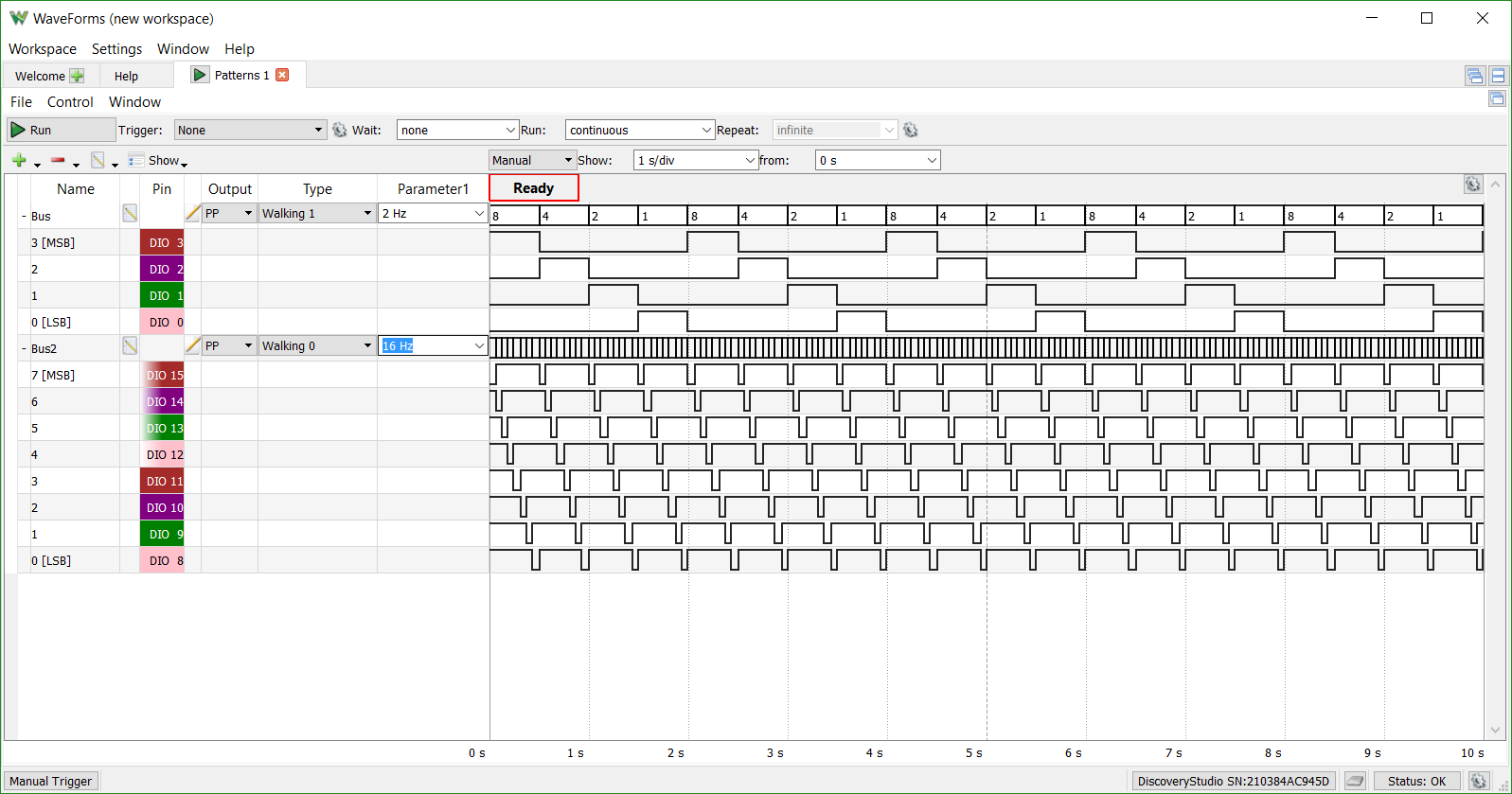Click the tile windows icon
1512x794 pixels.
1498,76
